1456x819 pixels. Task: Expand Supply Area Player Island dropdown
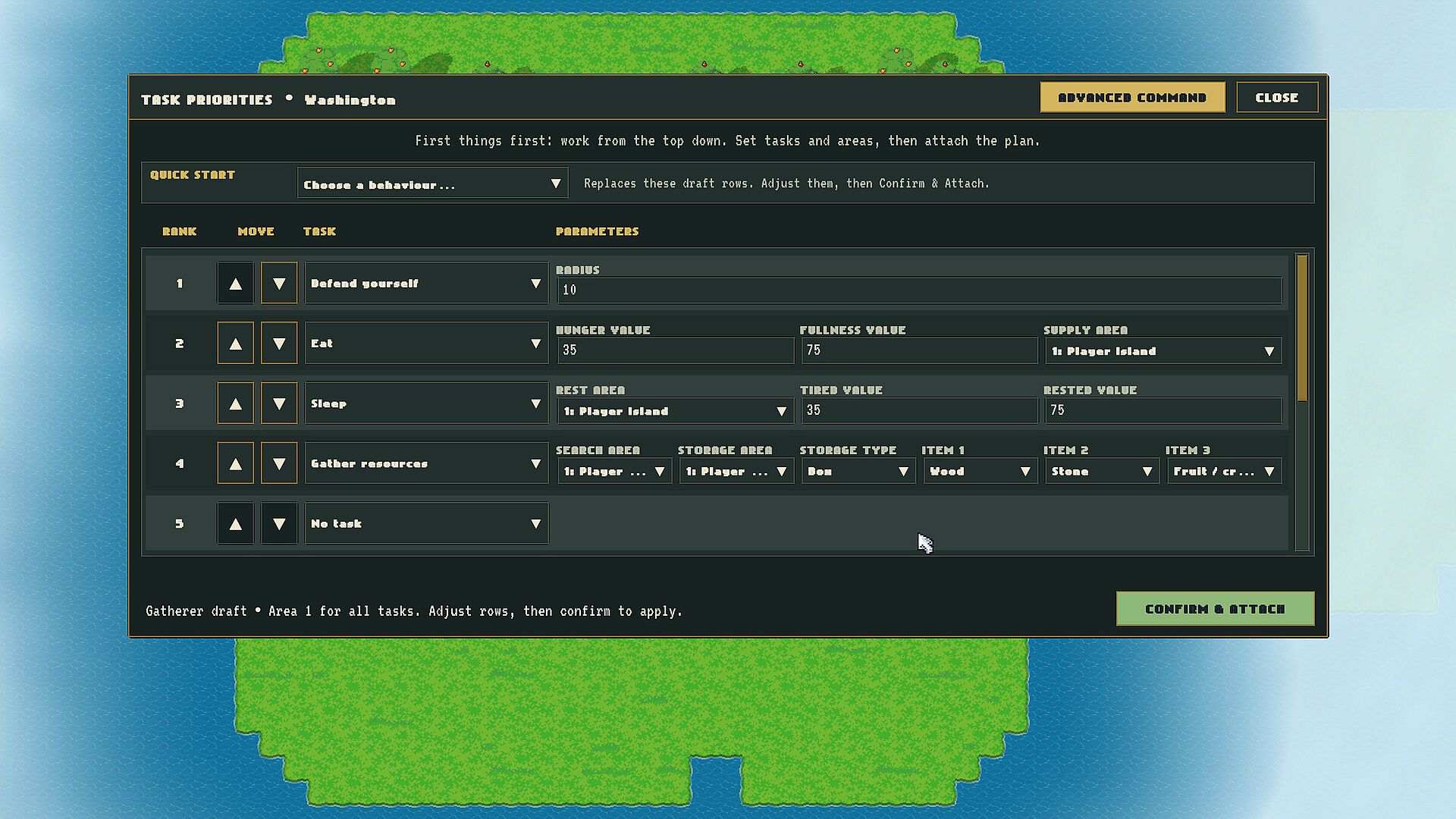(x=1163, y=351)
